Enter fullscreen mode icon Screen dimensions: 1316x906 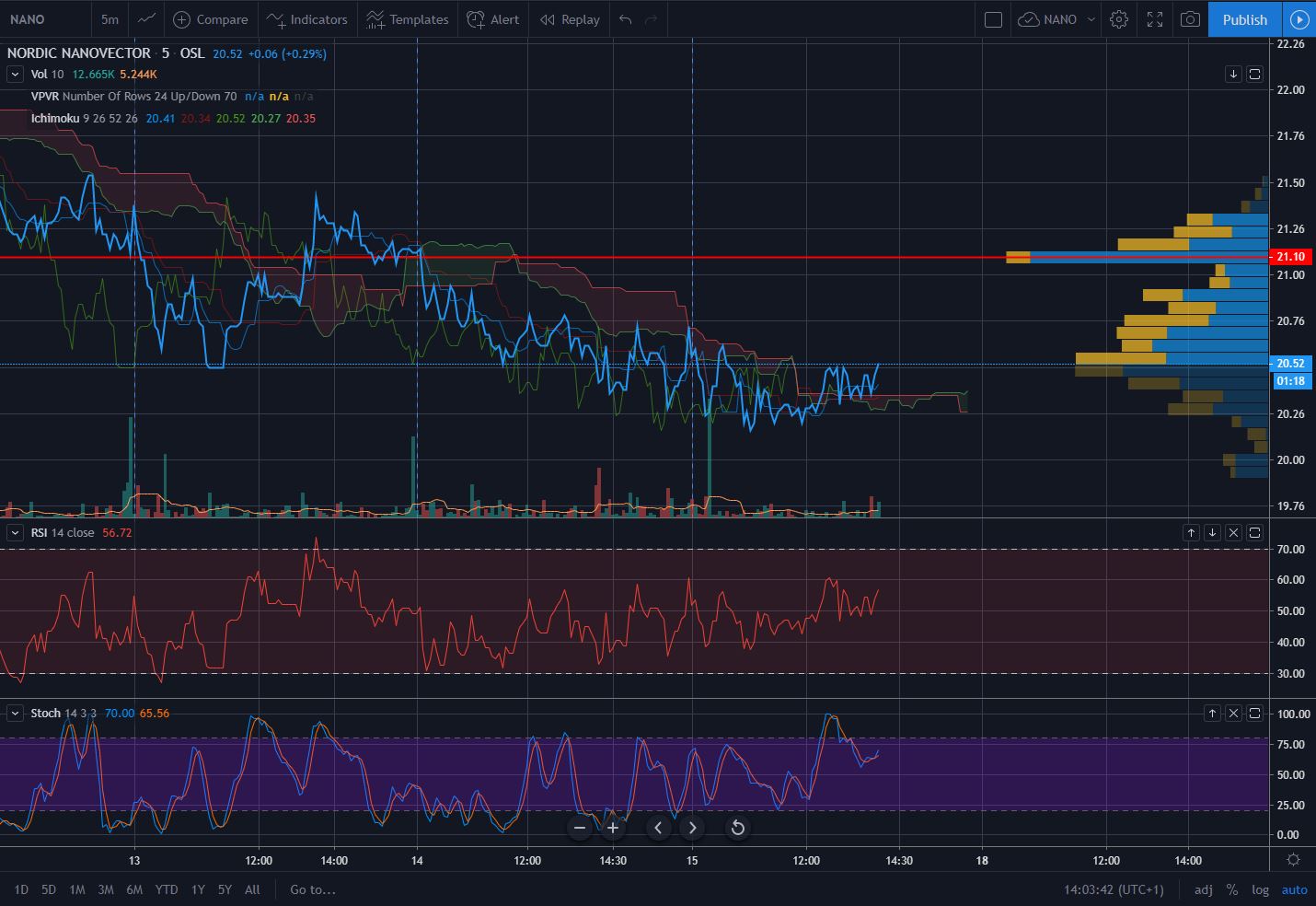1155,18
